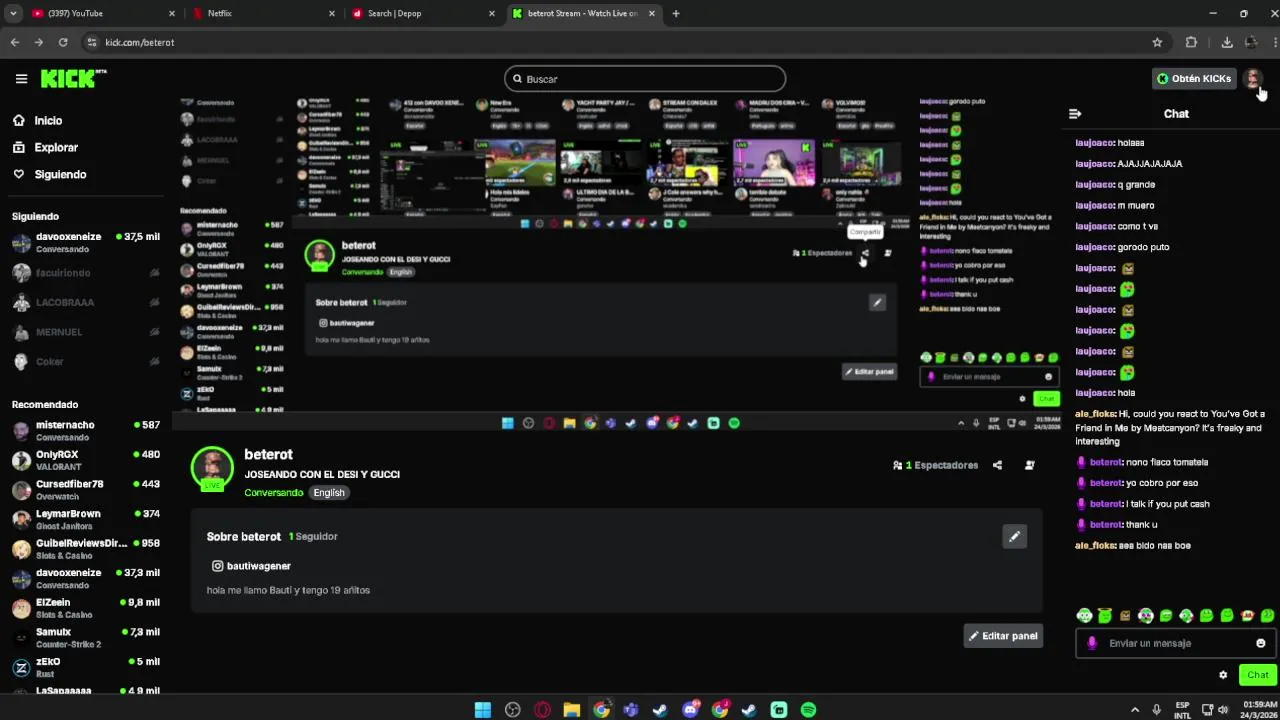Open OnlyRGX in the Recomendado list

click(x=85, y=461)
